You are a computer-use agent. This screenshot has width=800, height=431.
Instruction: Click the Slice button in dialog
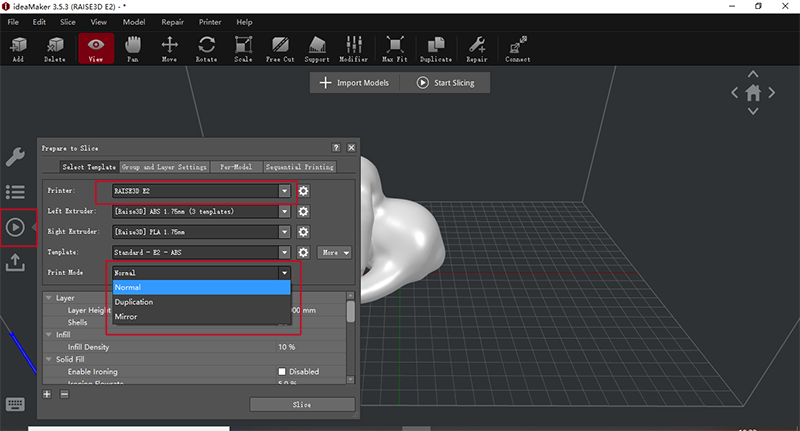302,404
